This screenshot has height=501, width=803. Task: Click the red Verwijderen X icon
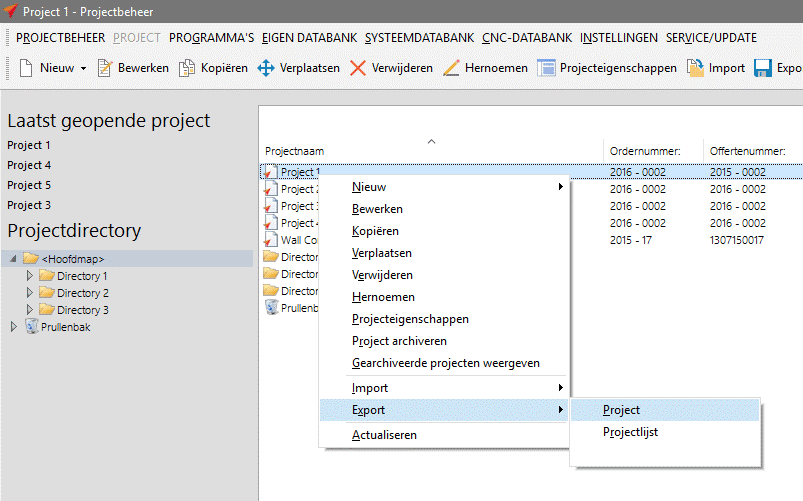tap(357, 68)
